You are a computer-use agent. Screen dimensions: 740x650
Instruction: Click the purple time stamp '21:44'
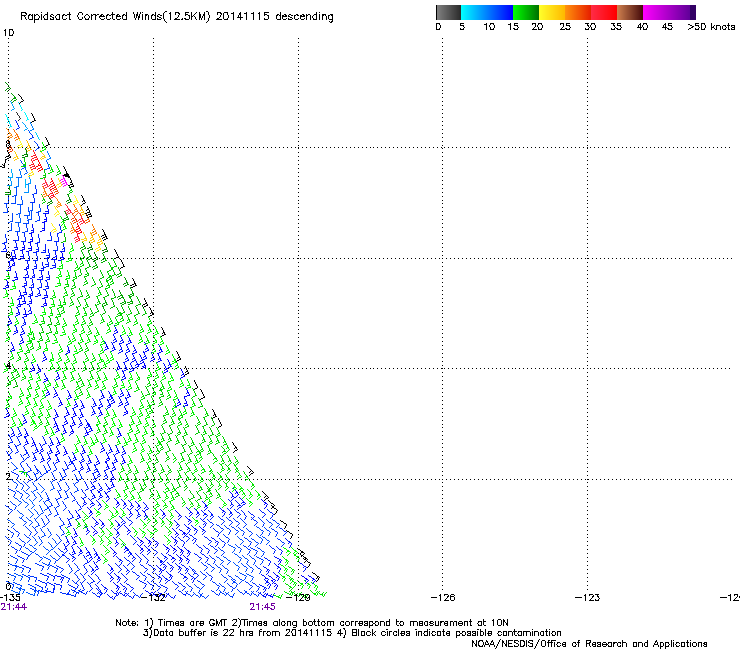[x=14, y=607]
